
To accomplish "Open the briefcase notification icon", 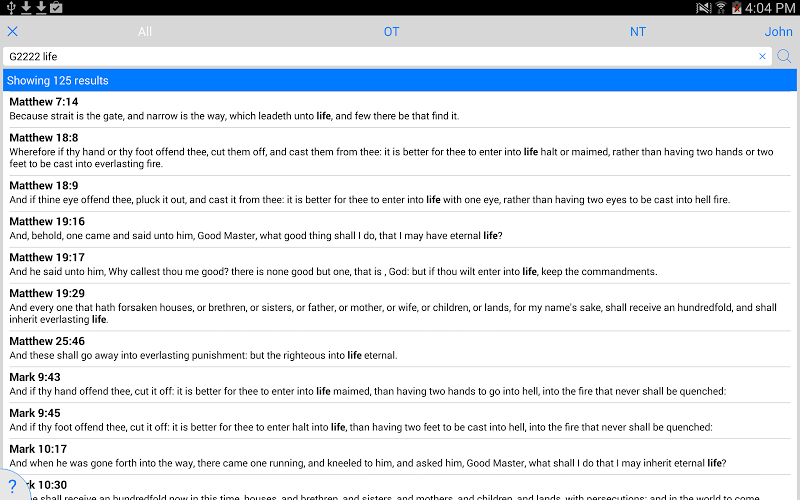I will tap(56, 7).
